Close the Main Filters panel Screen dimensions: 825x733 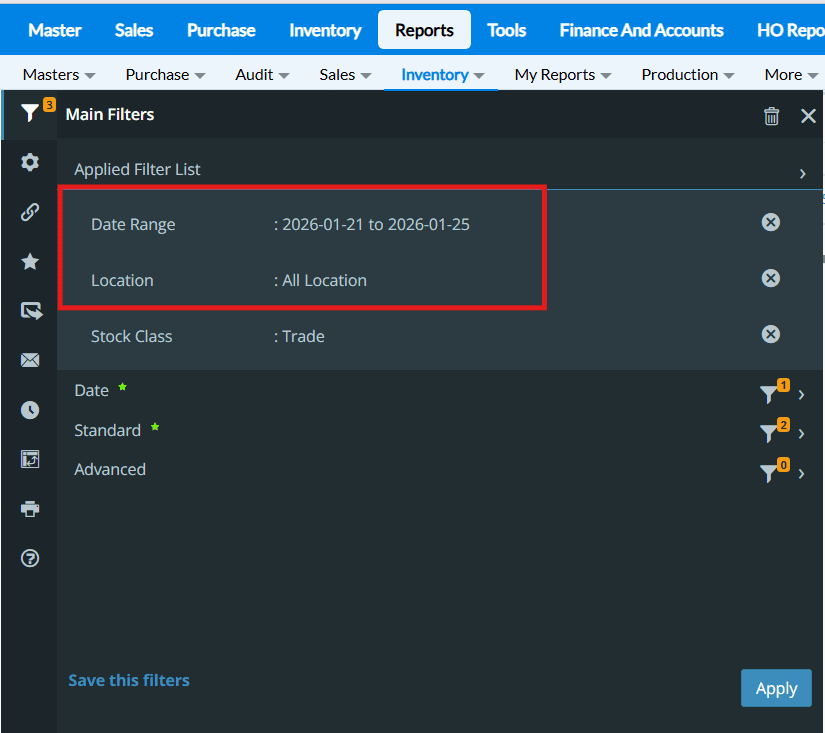[808, 116]
